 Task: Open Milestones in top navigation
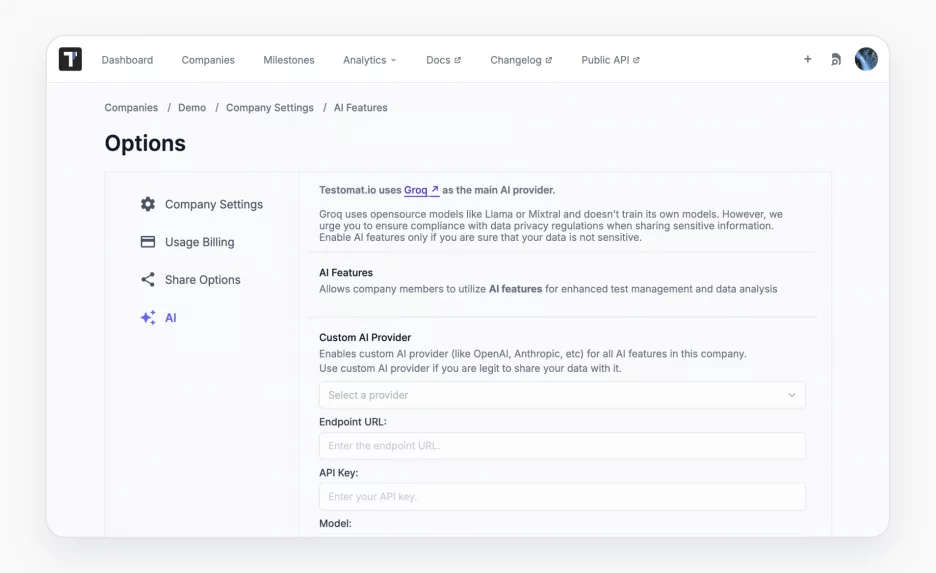[x=288, y=60]
